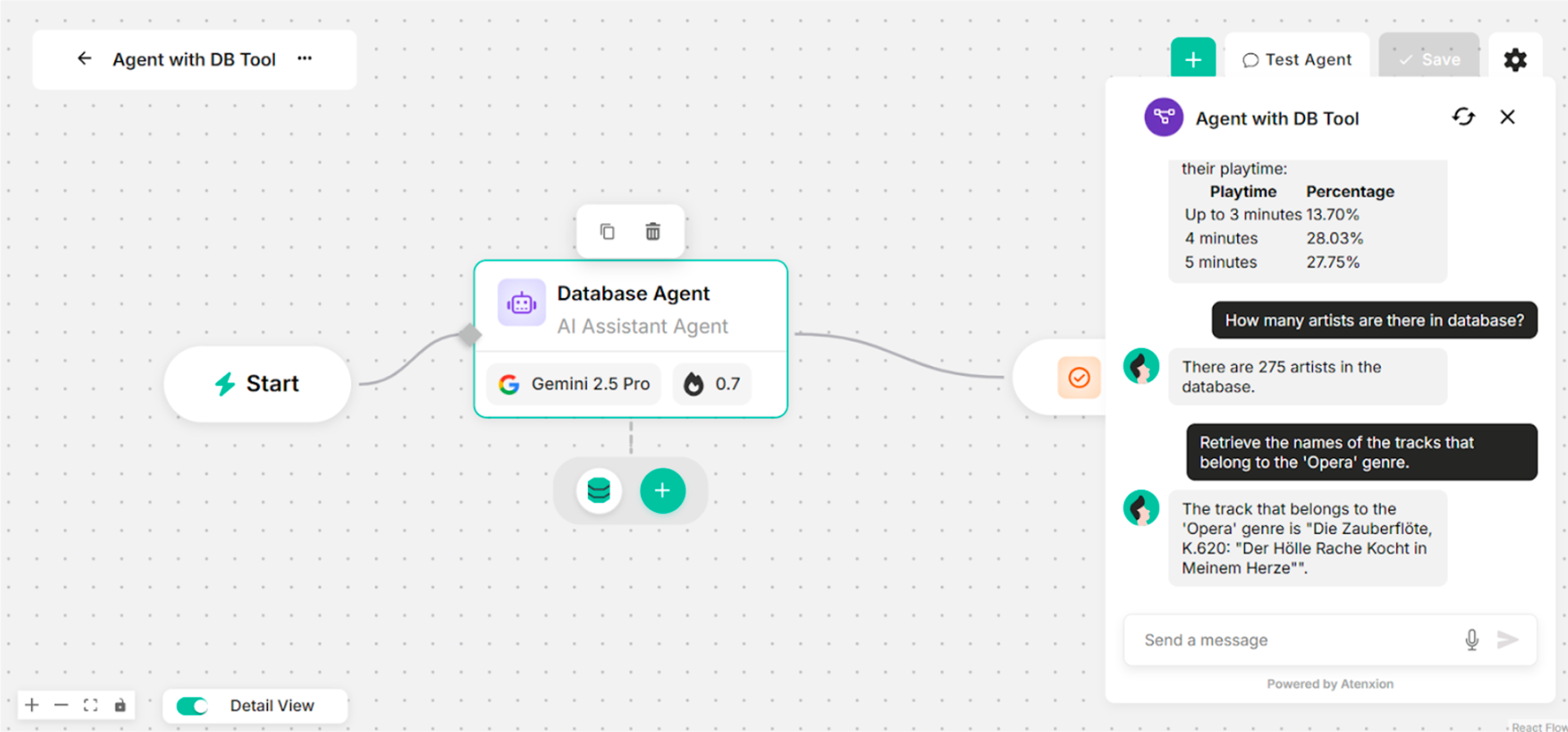Click the agent input connector diamond
Image resolution: width=1568 pixels, height=732 pixels.
pos(469,334)
